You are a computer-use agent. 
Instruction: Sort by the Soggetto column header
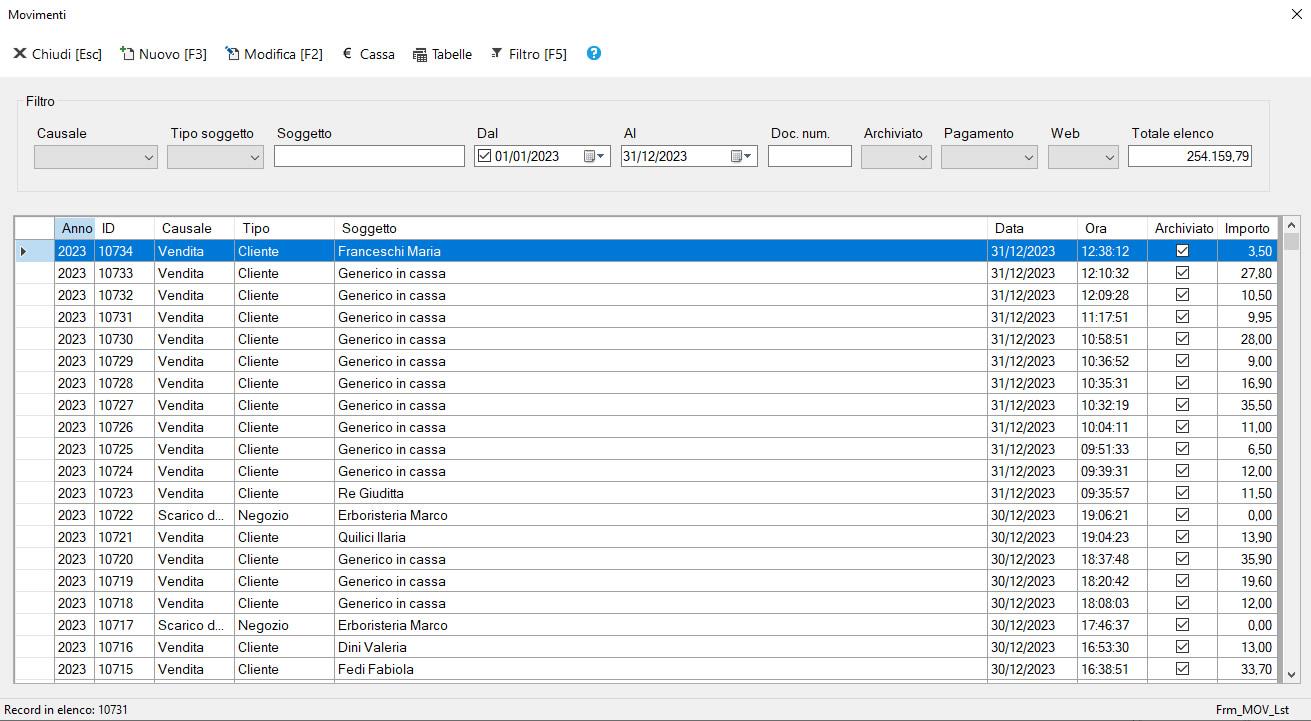[x=661, y=228]
